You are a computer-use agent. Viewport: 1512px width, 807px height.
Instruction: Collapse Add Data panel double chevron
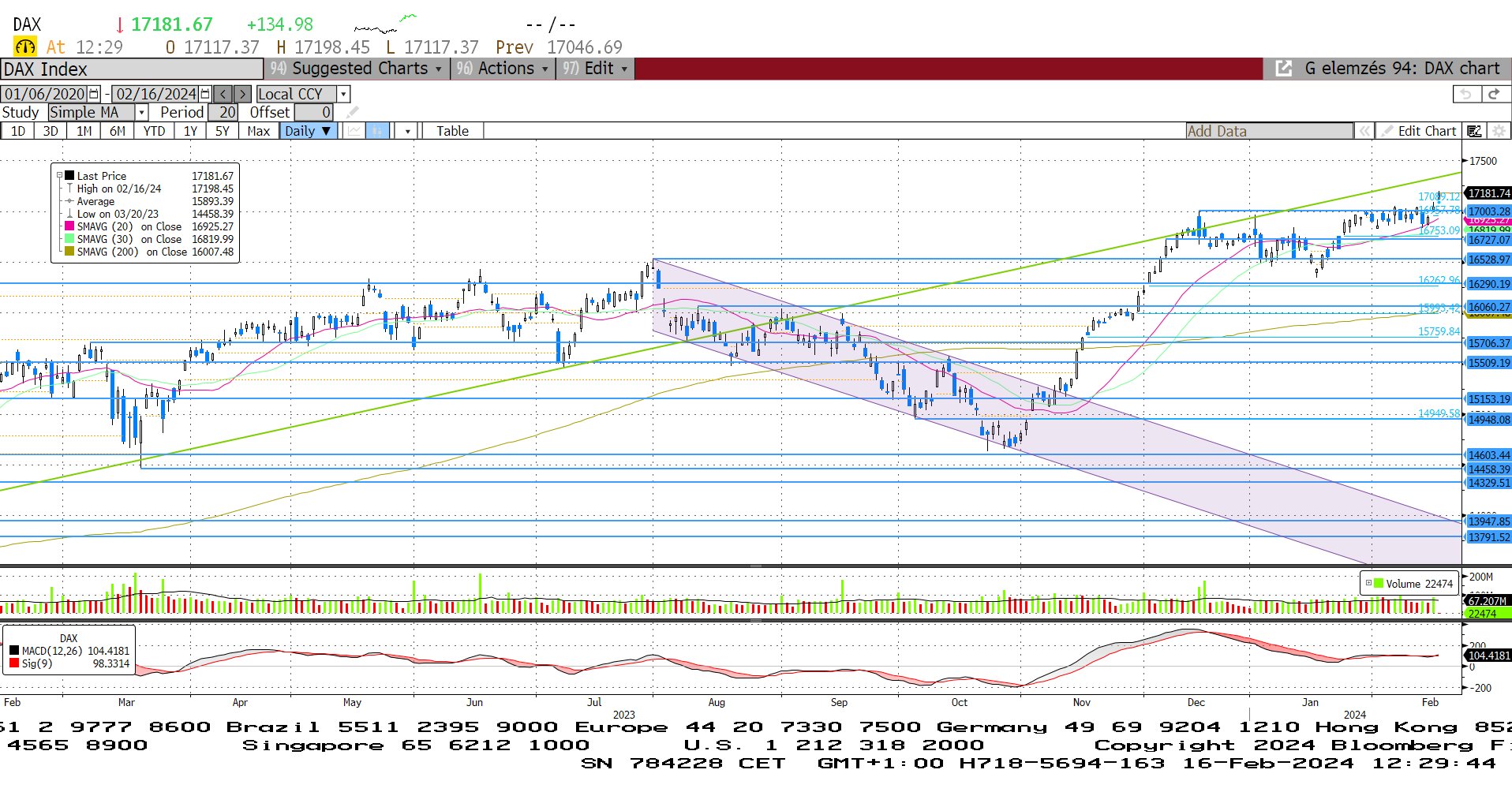1364,131
